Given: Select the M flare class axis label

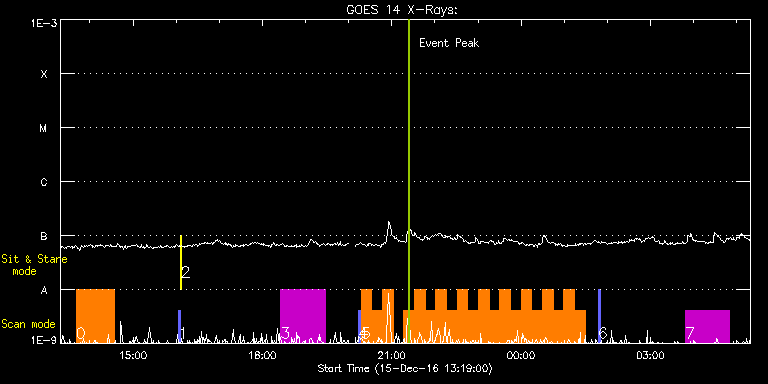Looking at the screenshot, I should point(44,128).
